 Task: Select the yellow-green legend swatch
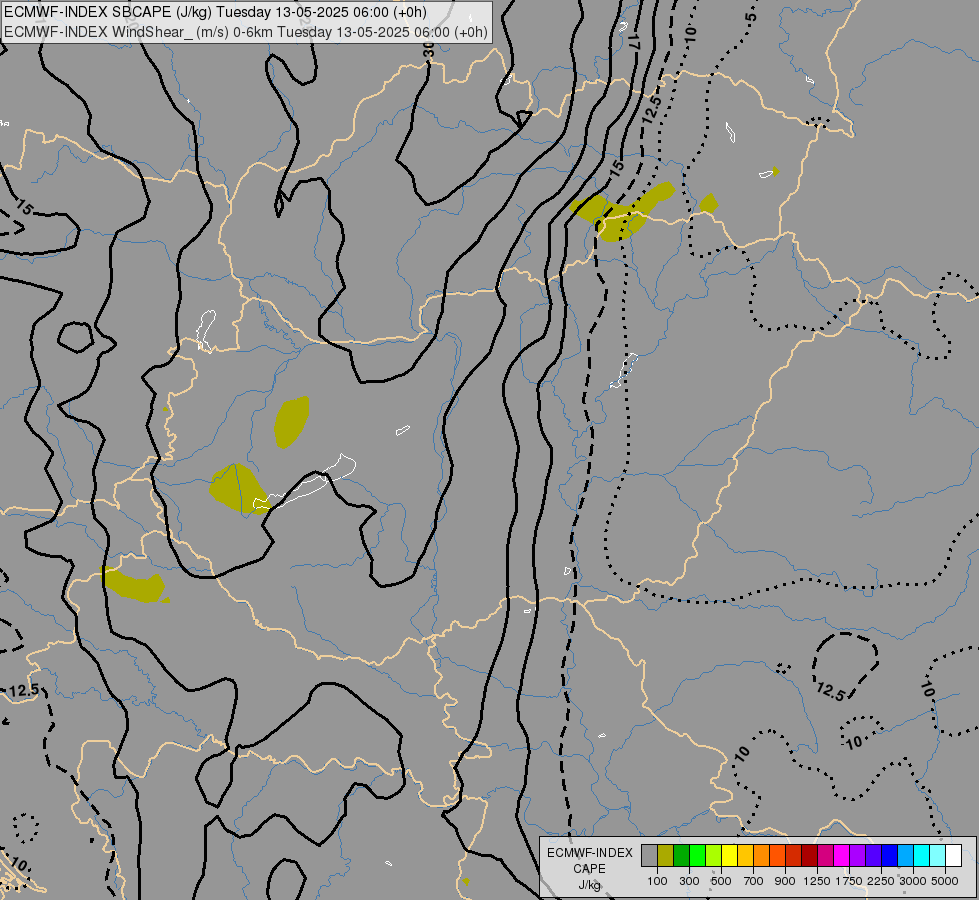point(714,855)
